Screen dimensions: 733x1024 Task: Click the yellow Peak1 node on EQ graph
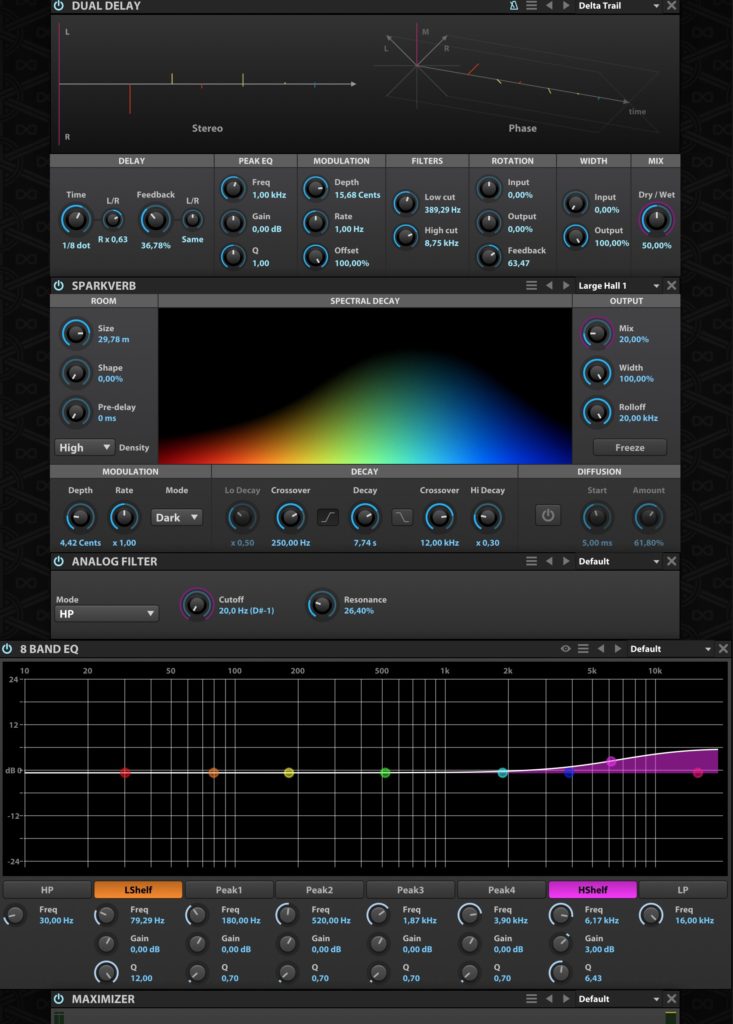pos(289,773)
